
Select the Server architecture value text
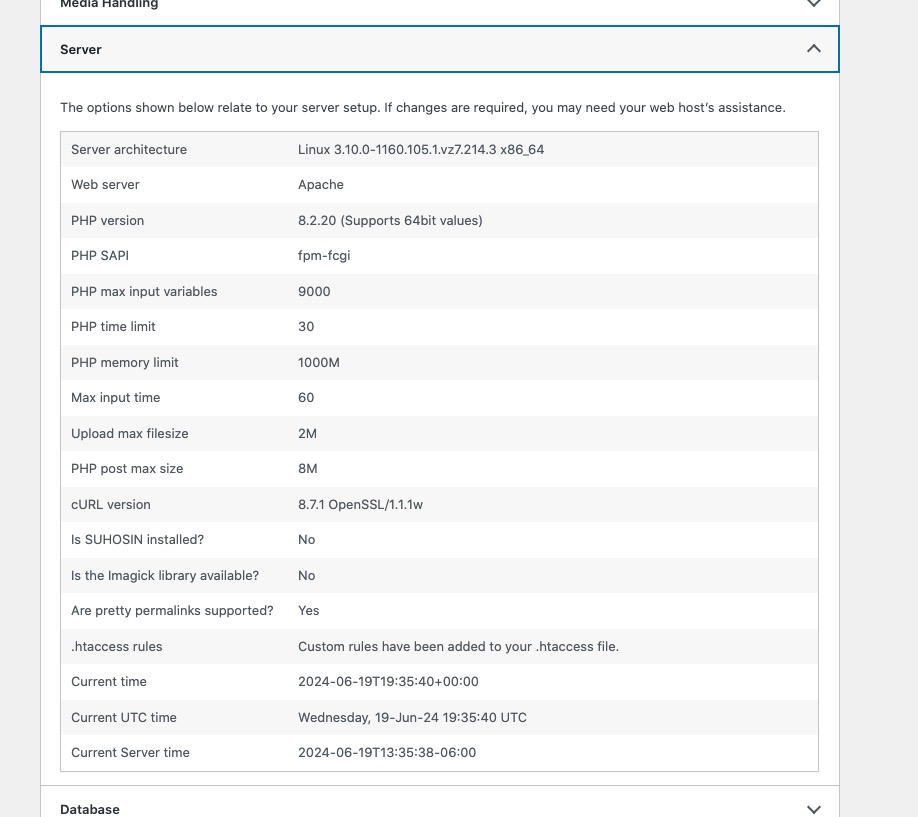420,149
